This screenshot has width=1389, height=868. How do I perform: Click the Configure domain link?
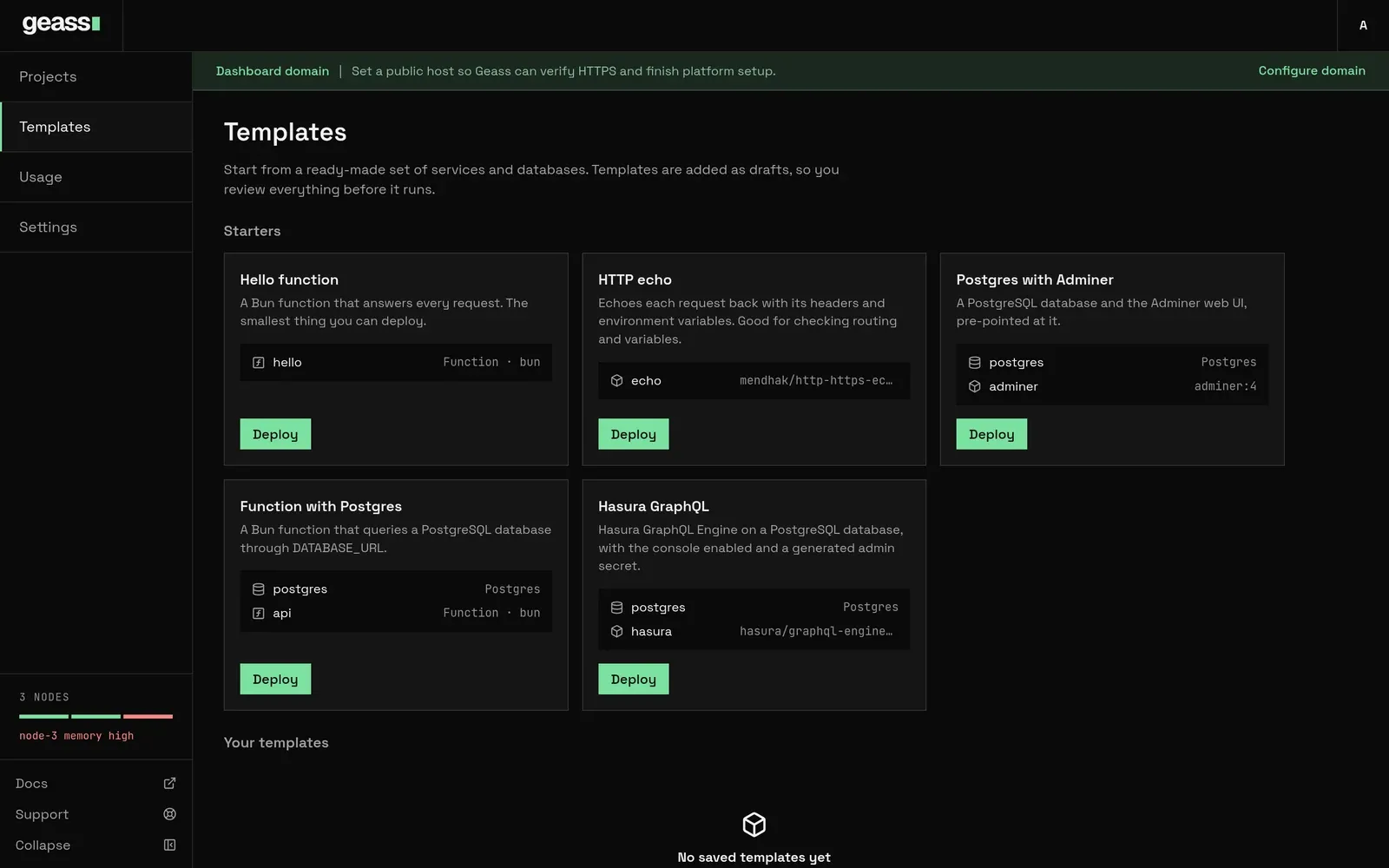pyautogui.click(x=1312, y=71)
